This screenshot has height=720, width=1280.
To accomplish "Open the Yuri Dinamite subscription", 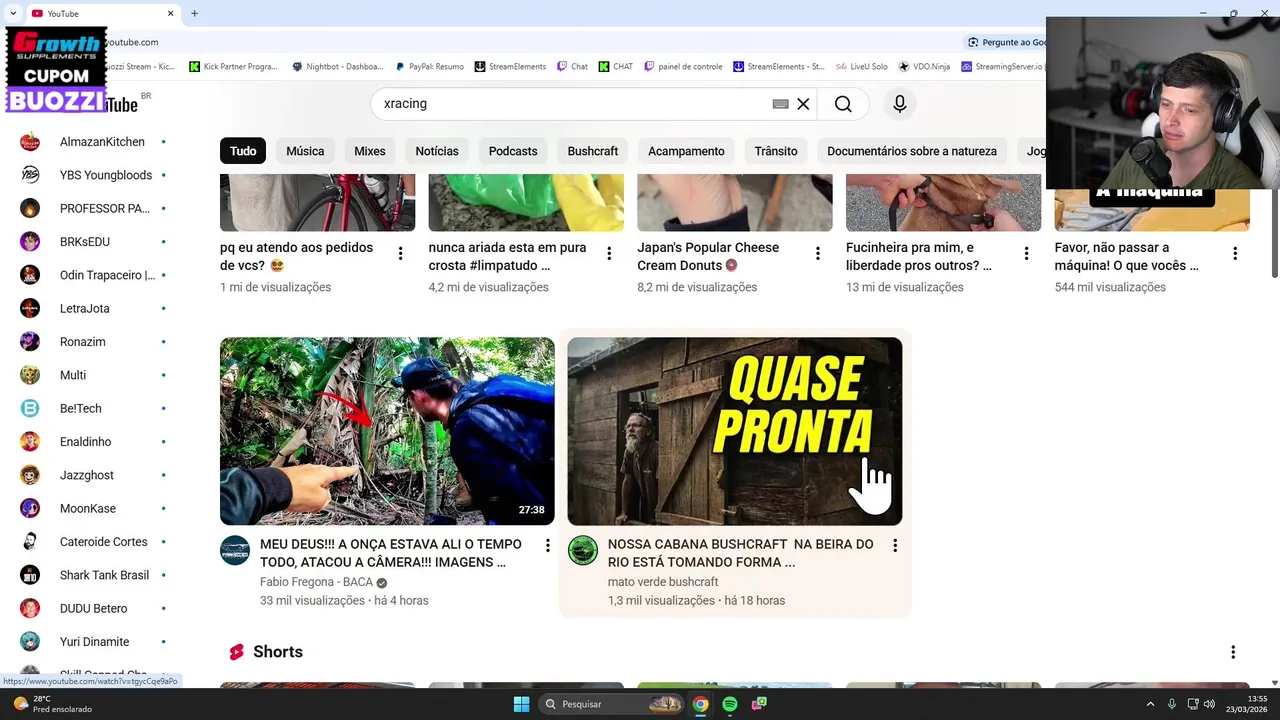I will point(93,642).
